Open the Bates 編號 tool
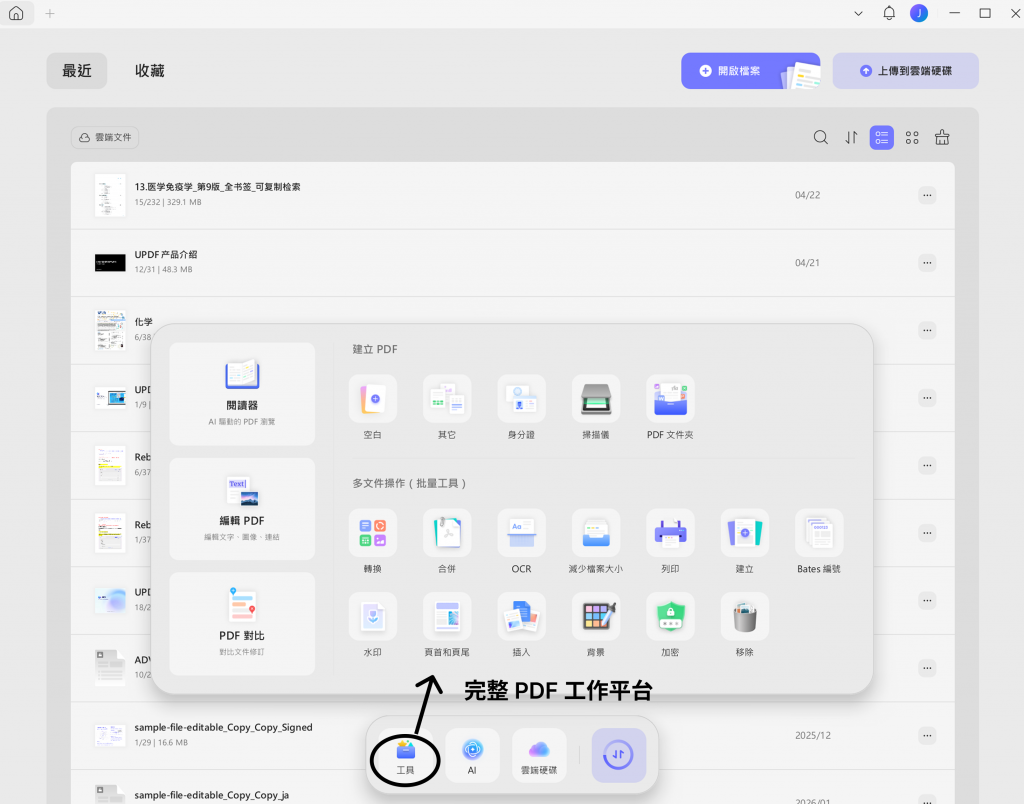Screen dimensions: 1024x804 (x=819, y=533)
